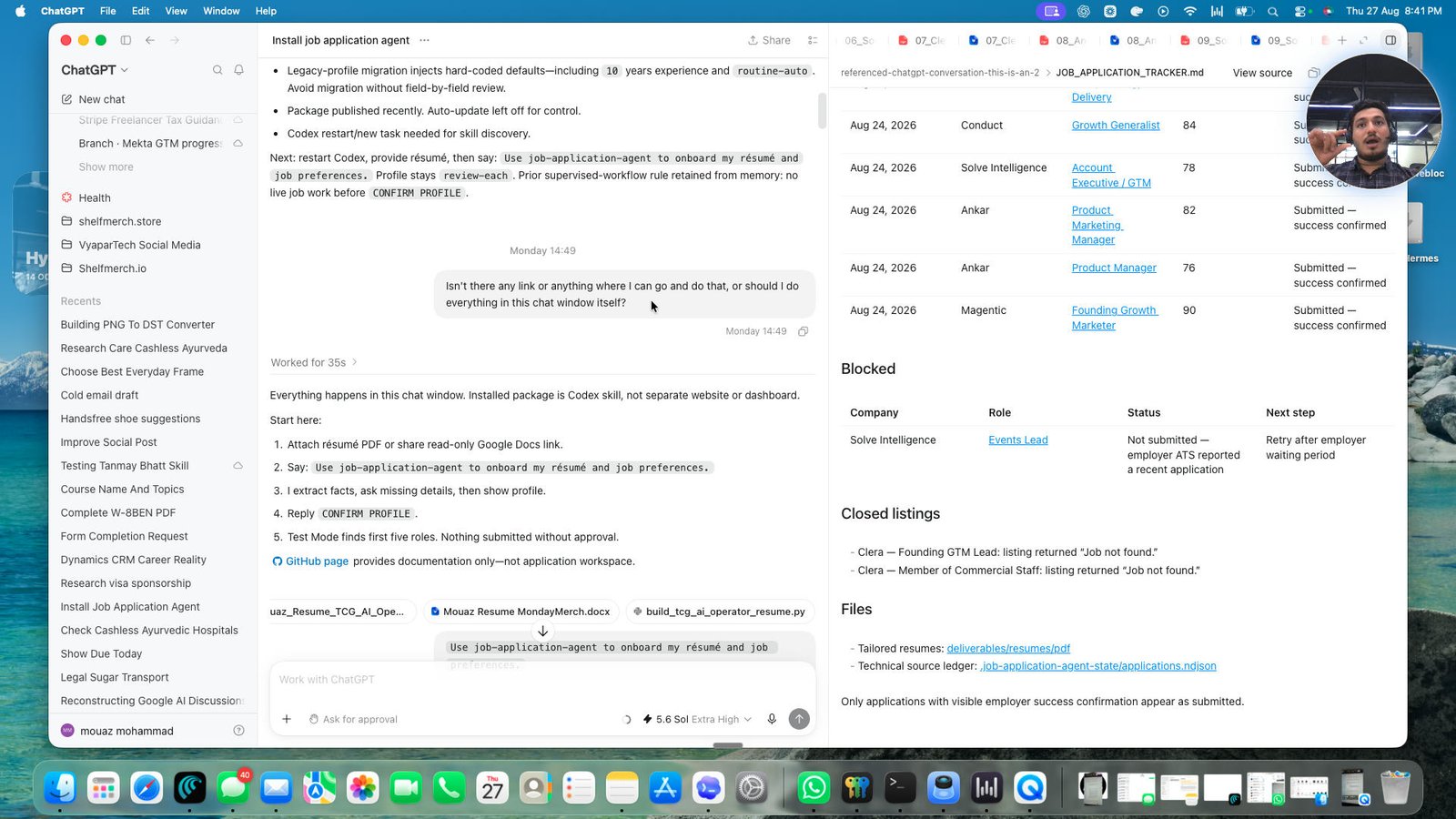Screen dimensions: 1456x819
Task: Focus the Work with ChatGPT input
Action: pos(541,680)
